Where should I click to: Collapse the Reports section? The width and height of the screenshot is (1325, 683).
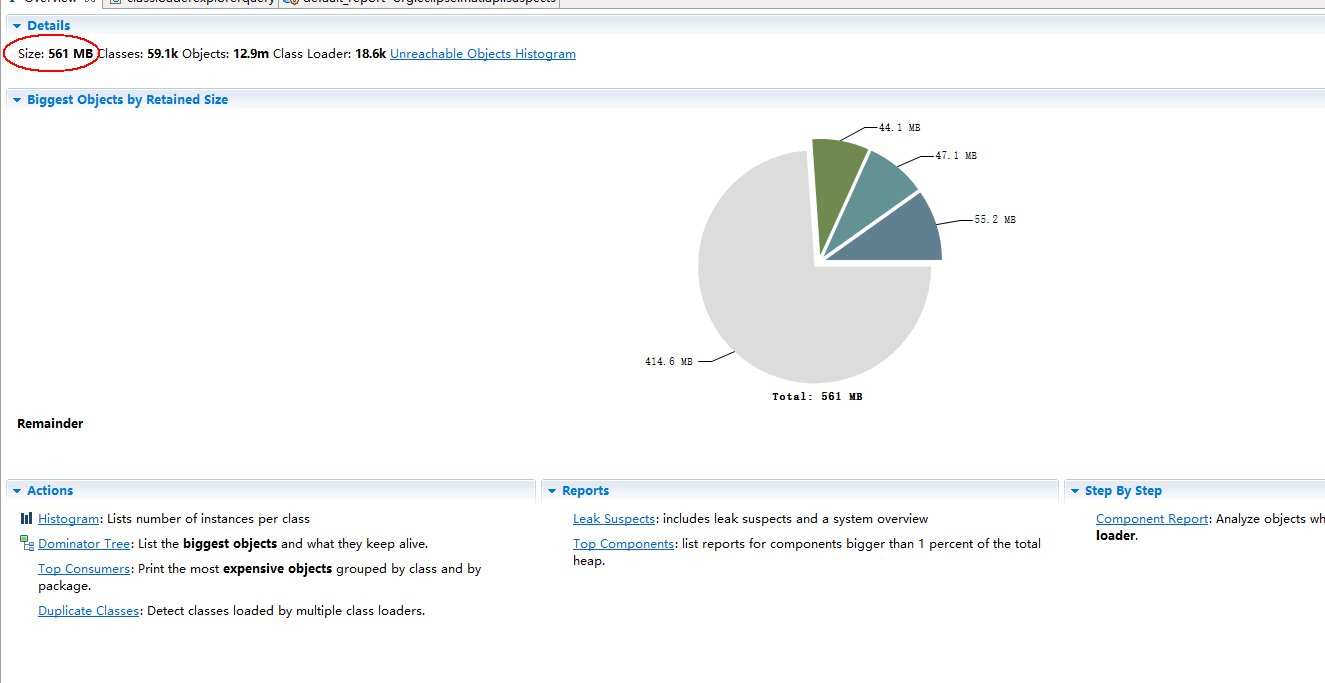pyautogui.click(x=552, y=491)
